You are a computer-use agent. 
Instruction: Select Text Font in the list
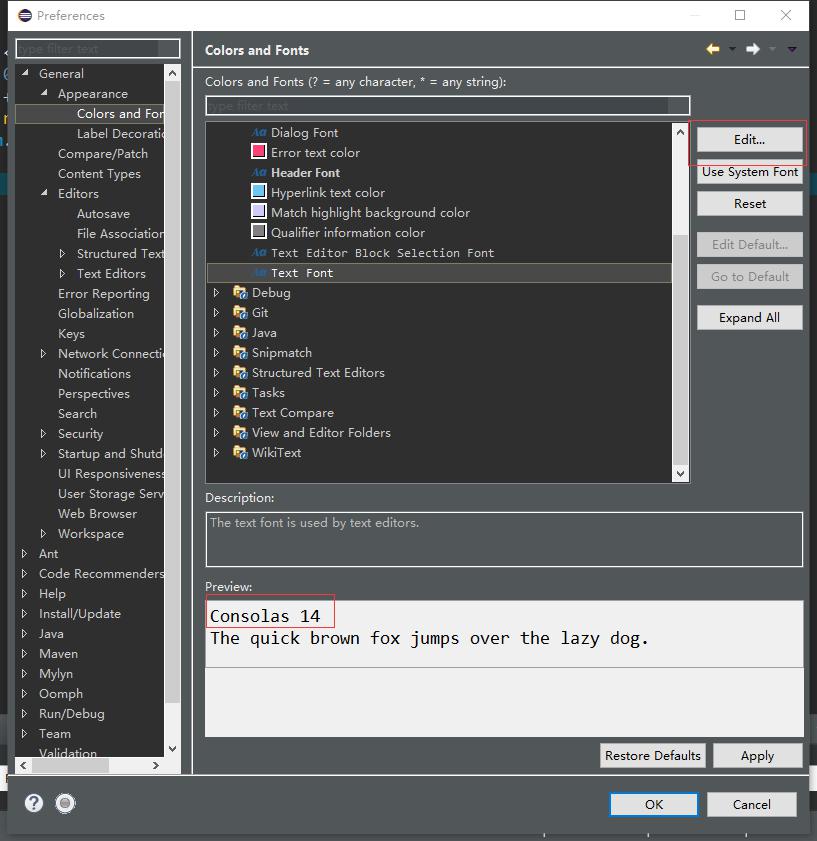[439, 273]
